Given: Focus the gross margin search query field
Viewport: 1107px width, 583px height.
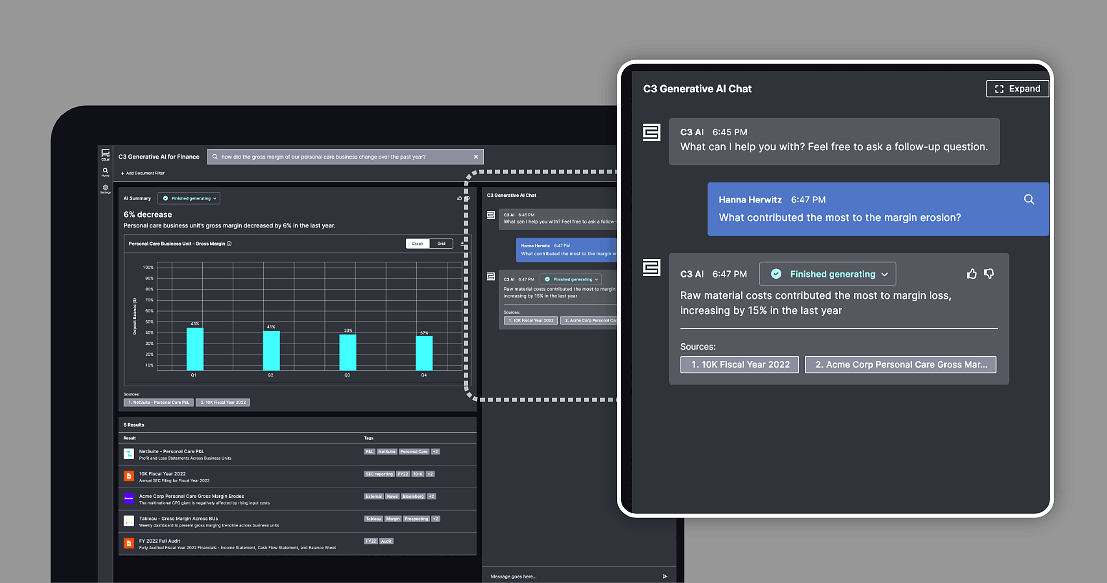Looking at the screenshot, I should [345, 157].
